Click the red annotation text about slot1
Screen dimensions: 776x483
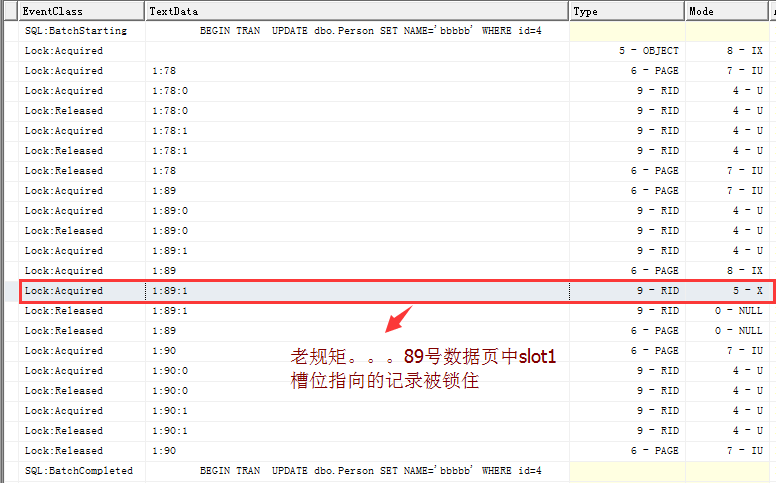tap(423, 369)
